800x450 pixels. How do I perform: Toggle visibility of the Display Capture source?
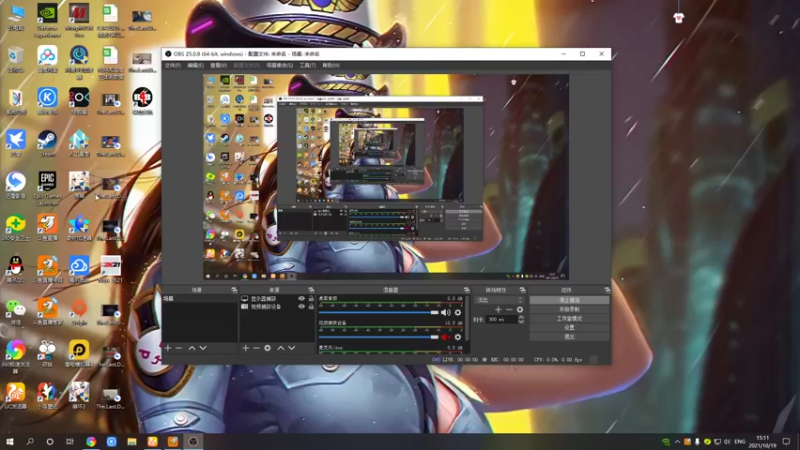302,298
